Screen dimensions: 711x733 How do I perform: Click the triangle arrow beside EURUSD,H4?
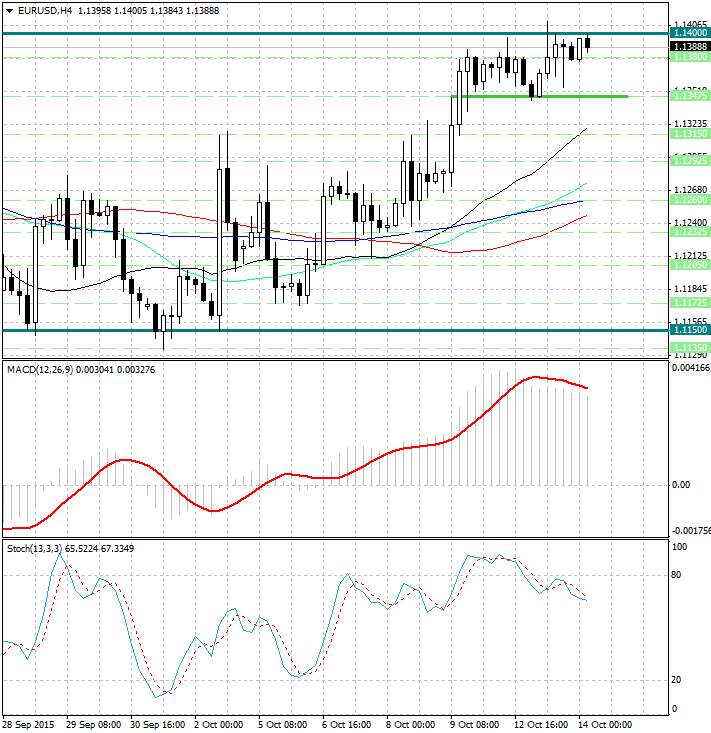tap(9, 11)
